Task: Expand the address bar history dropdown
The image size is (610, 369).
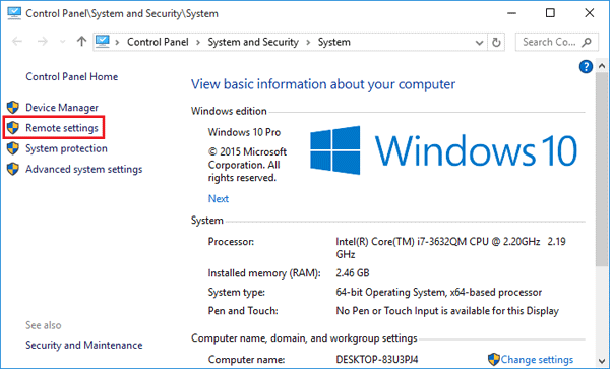Action: (x=479, y=43)
